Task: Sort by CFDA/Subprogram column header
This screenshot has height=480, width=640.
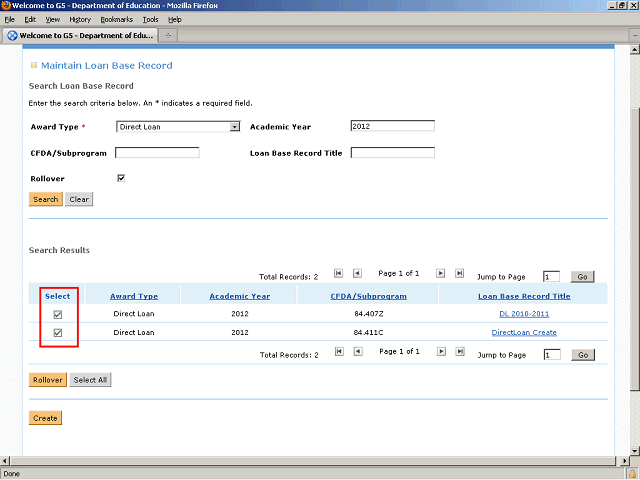Action: coord(369,296)
